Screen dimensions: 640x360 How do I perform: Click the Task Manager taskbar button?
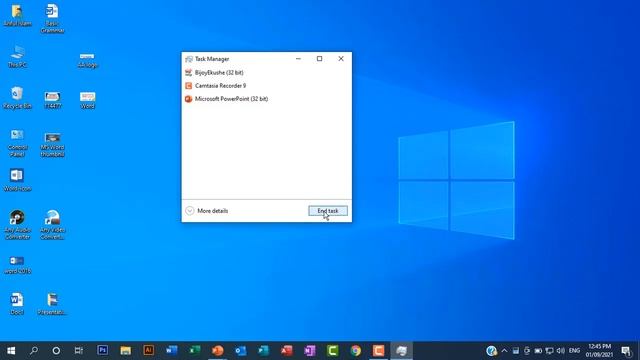(402, 351)
